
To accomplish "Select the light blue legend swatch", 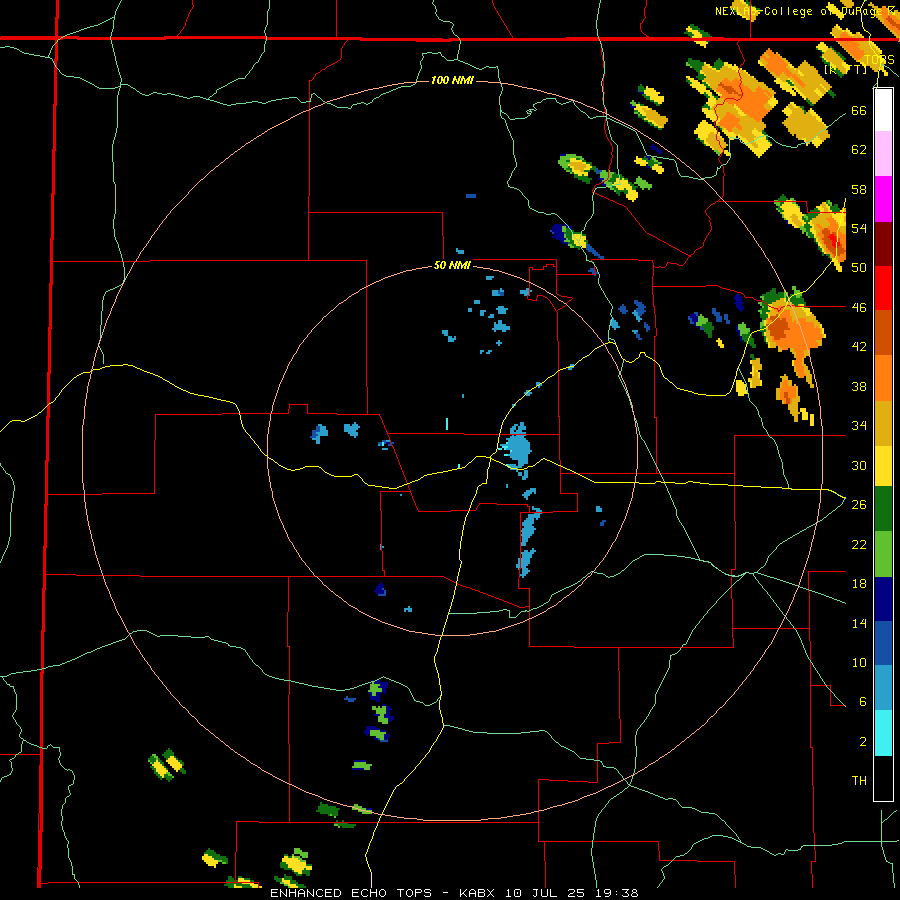I will click(x=883, y=687).
